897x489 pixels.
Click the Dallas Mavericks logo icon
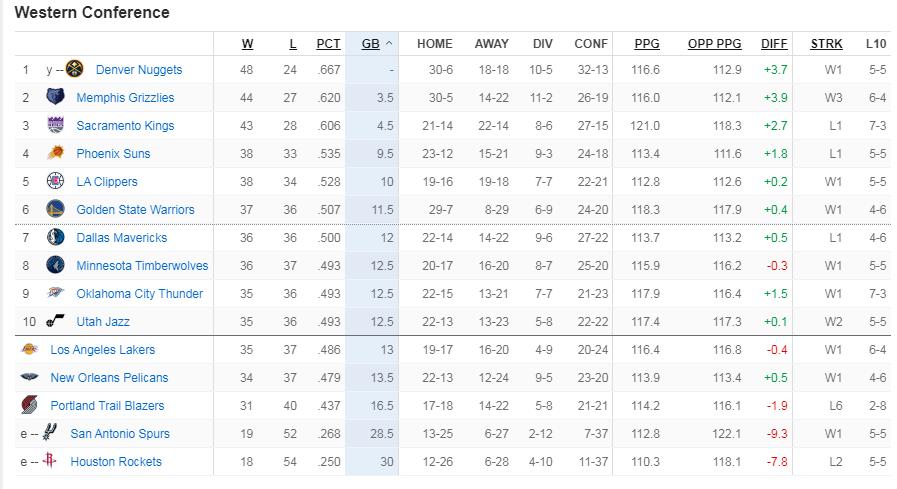click(54, 238)
